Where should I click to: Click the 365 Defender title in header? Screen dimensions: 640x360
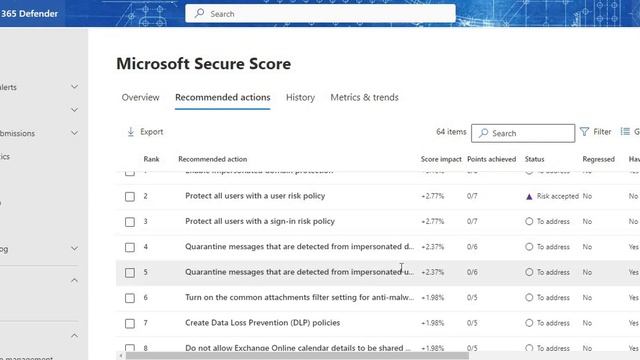point(29,13)
